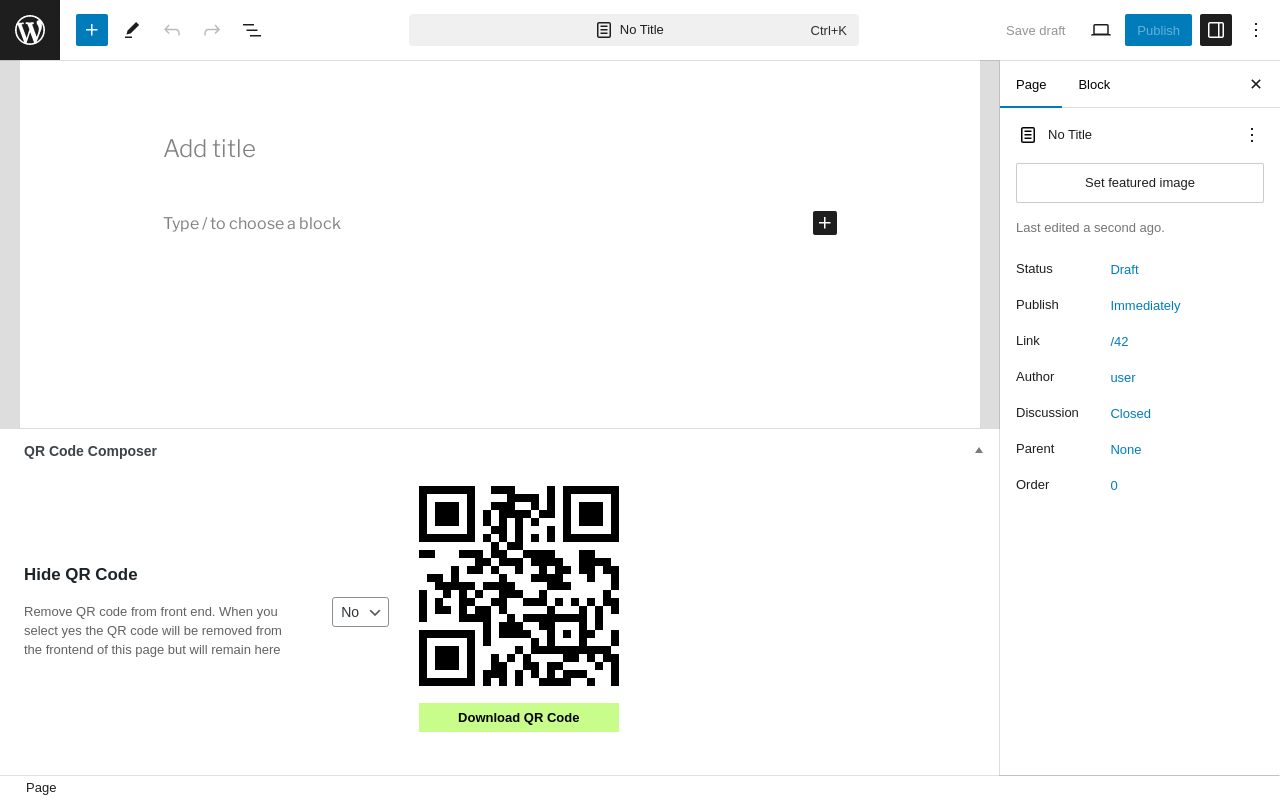Change the page order value 0
Viewport: 1280px width, 800px height.
(1114, 485)
